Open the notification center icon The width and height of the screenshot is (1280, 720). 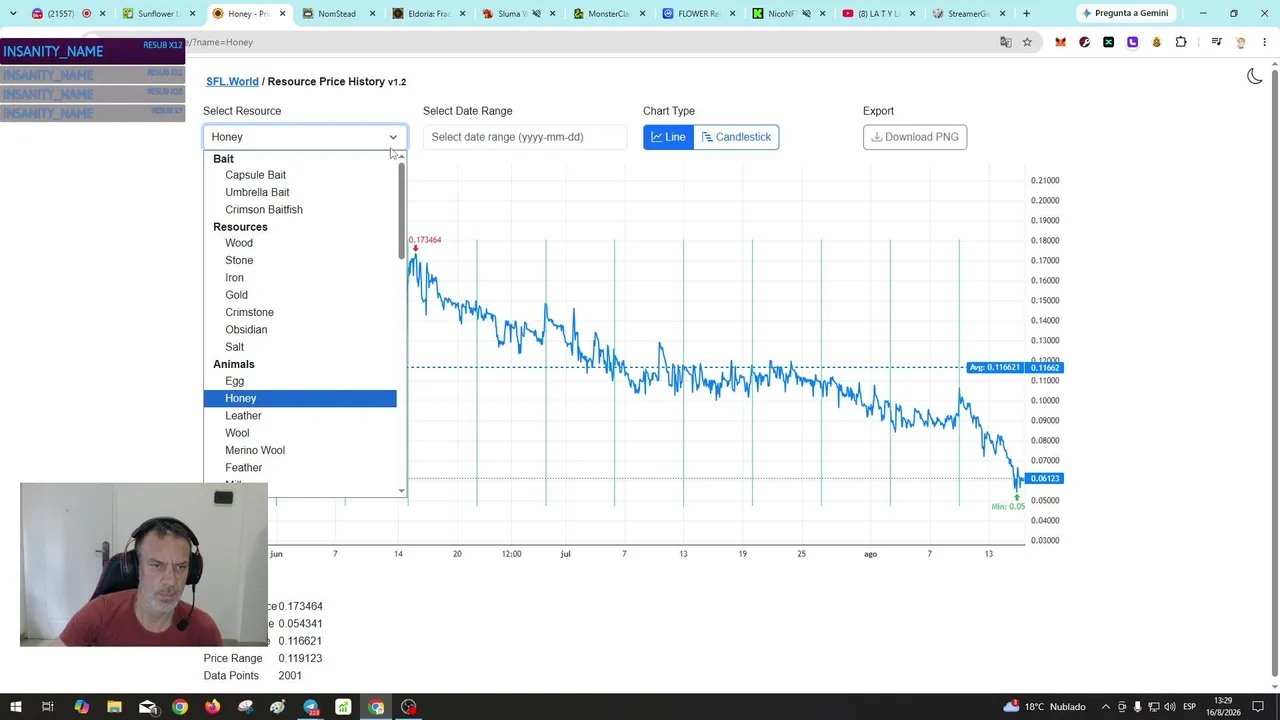(x=1258, y=707)
